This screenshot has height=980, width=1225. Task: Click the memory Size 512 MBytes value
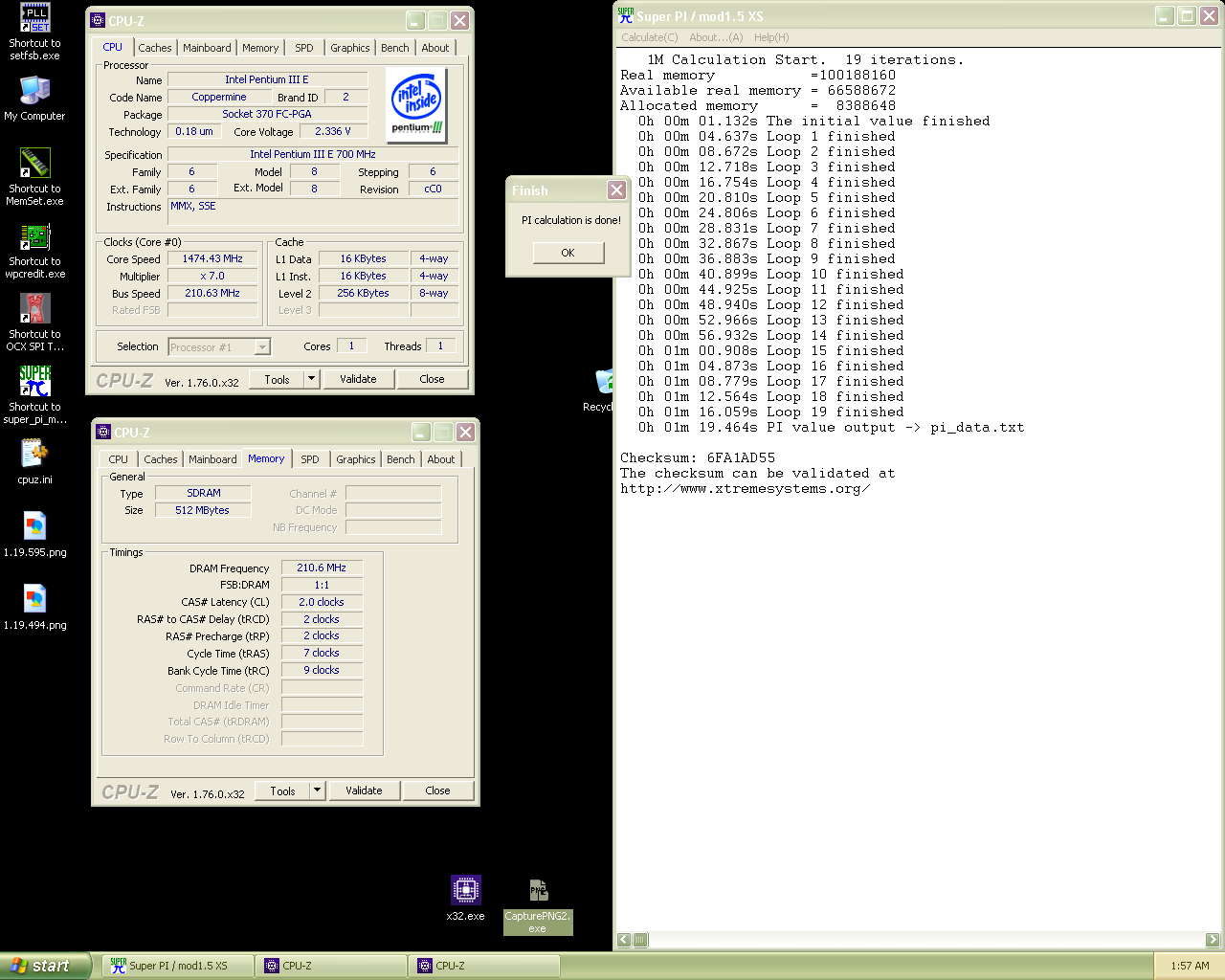(202, 511)
